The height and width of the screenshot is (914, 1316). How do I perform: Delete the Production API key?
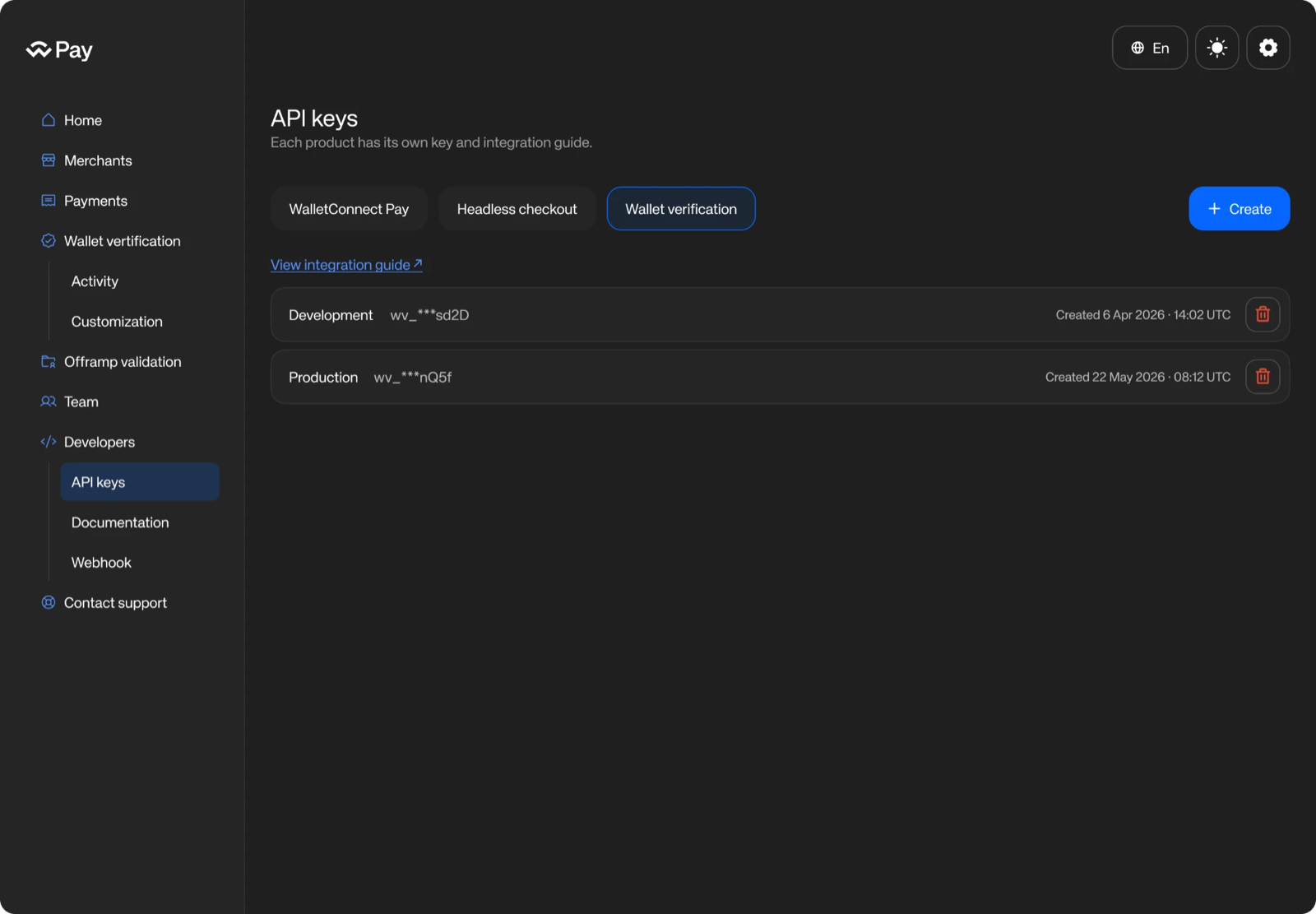tap(1263, 377)
